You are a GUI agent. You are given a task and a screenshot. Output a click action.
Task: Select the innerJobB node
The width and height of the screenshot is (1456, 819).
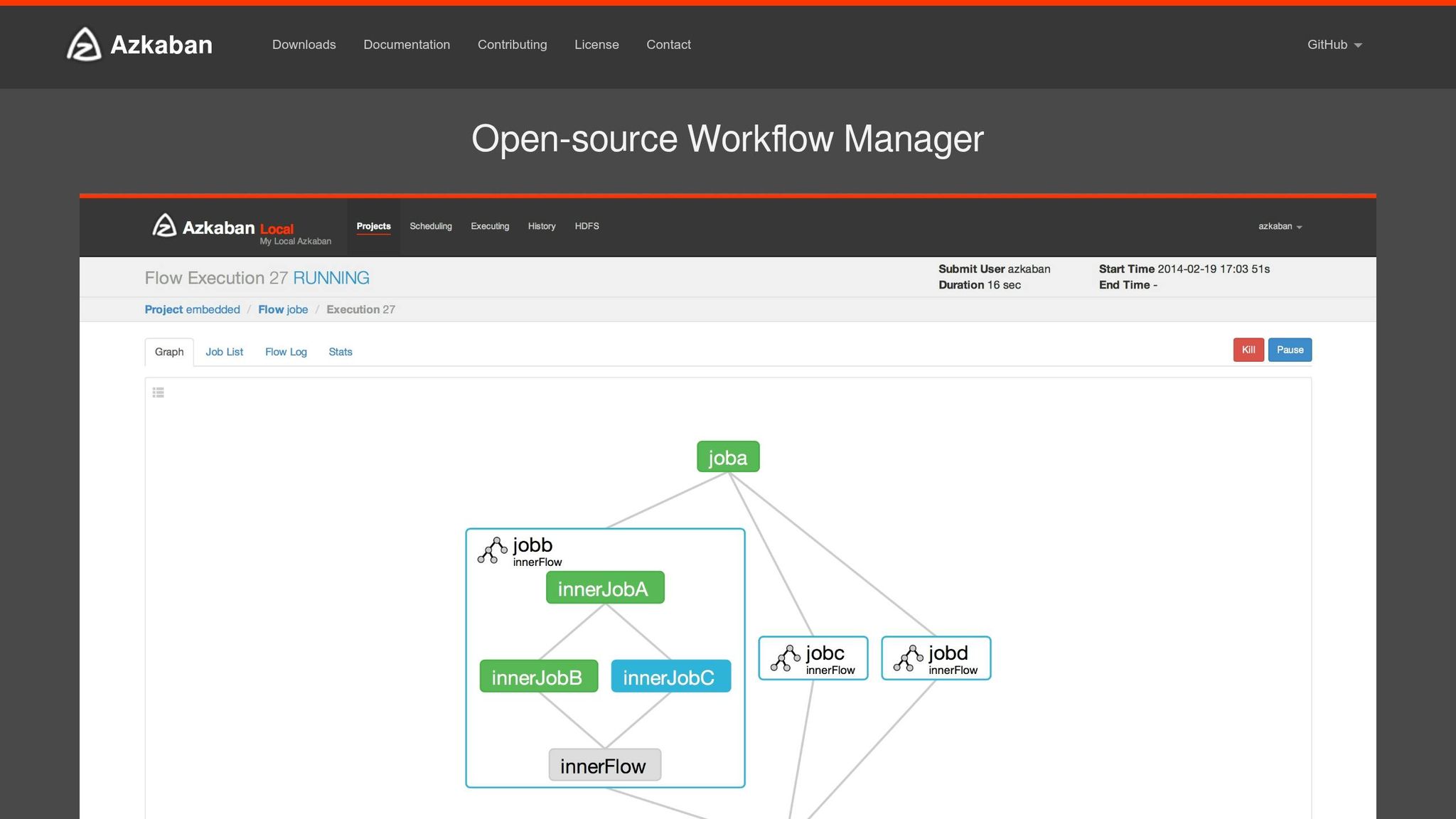539,676
